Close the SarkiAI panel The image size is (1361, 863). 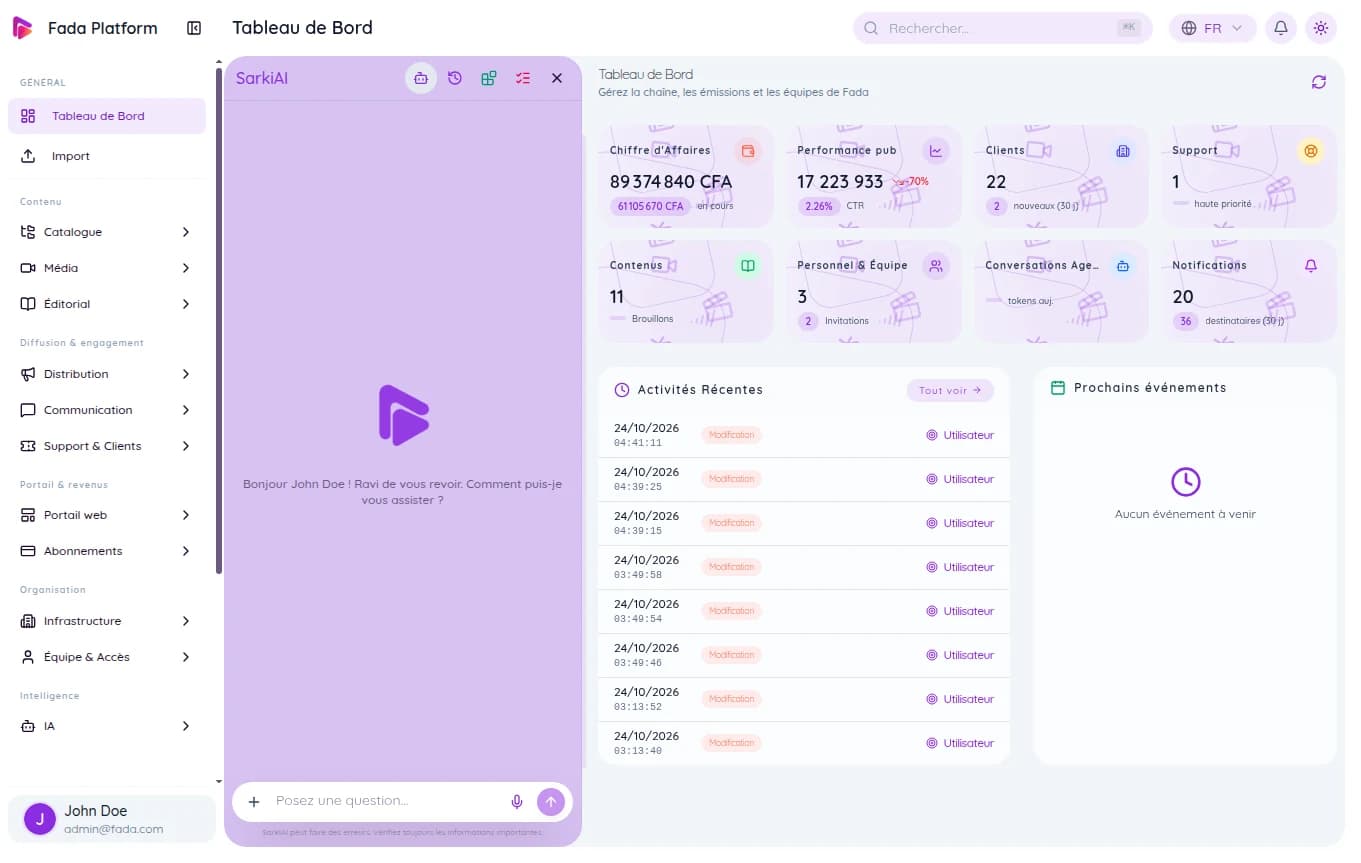click(557, 78)
